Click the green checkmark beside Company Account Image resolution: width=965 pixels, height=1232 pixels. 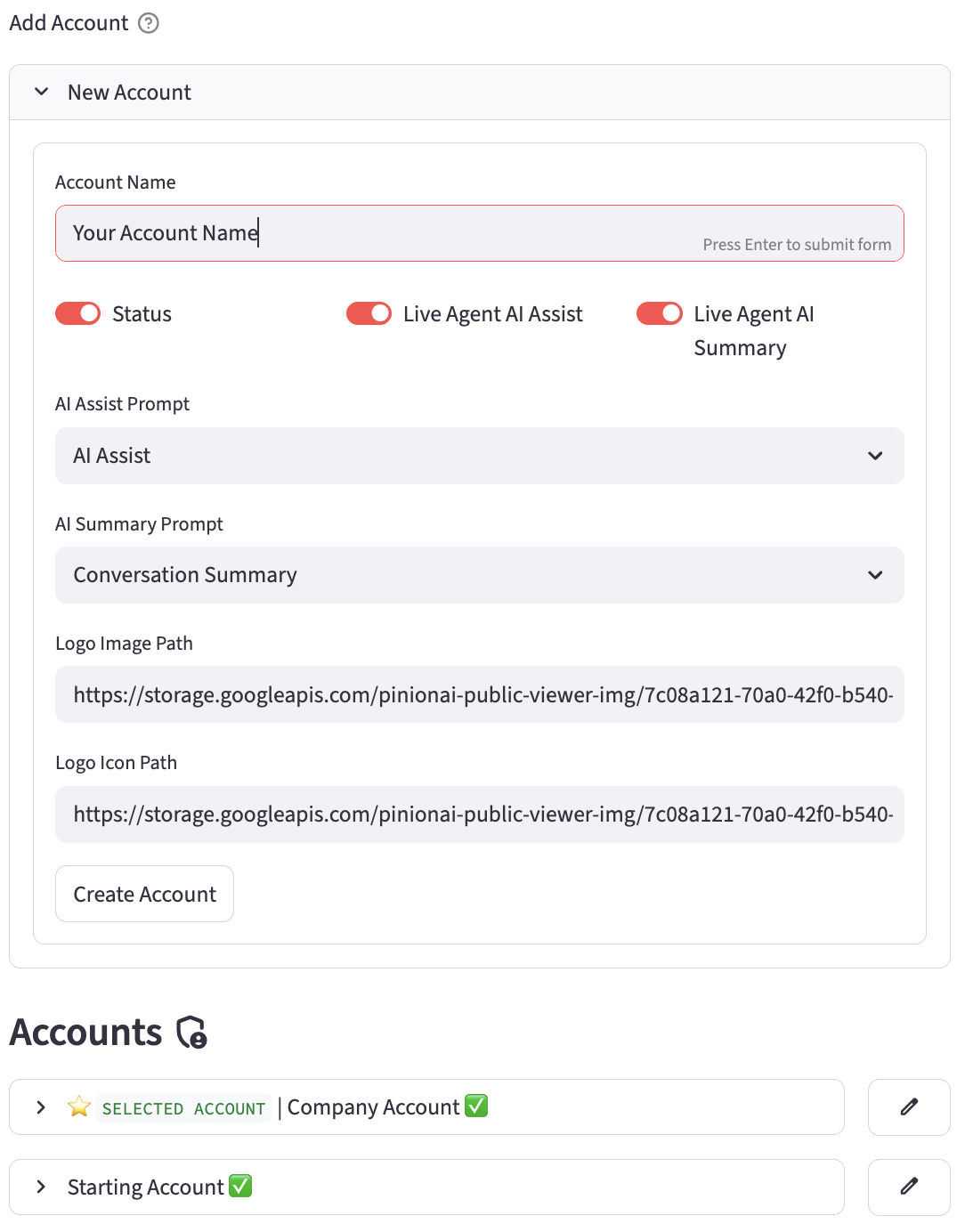point(476,1106)
